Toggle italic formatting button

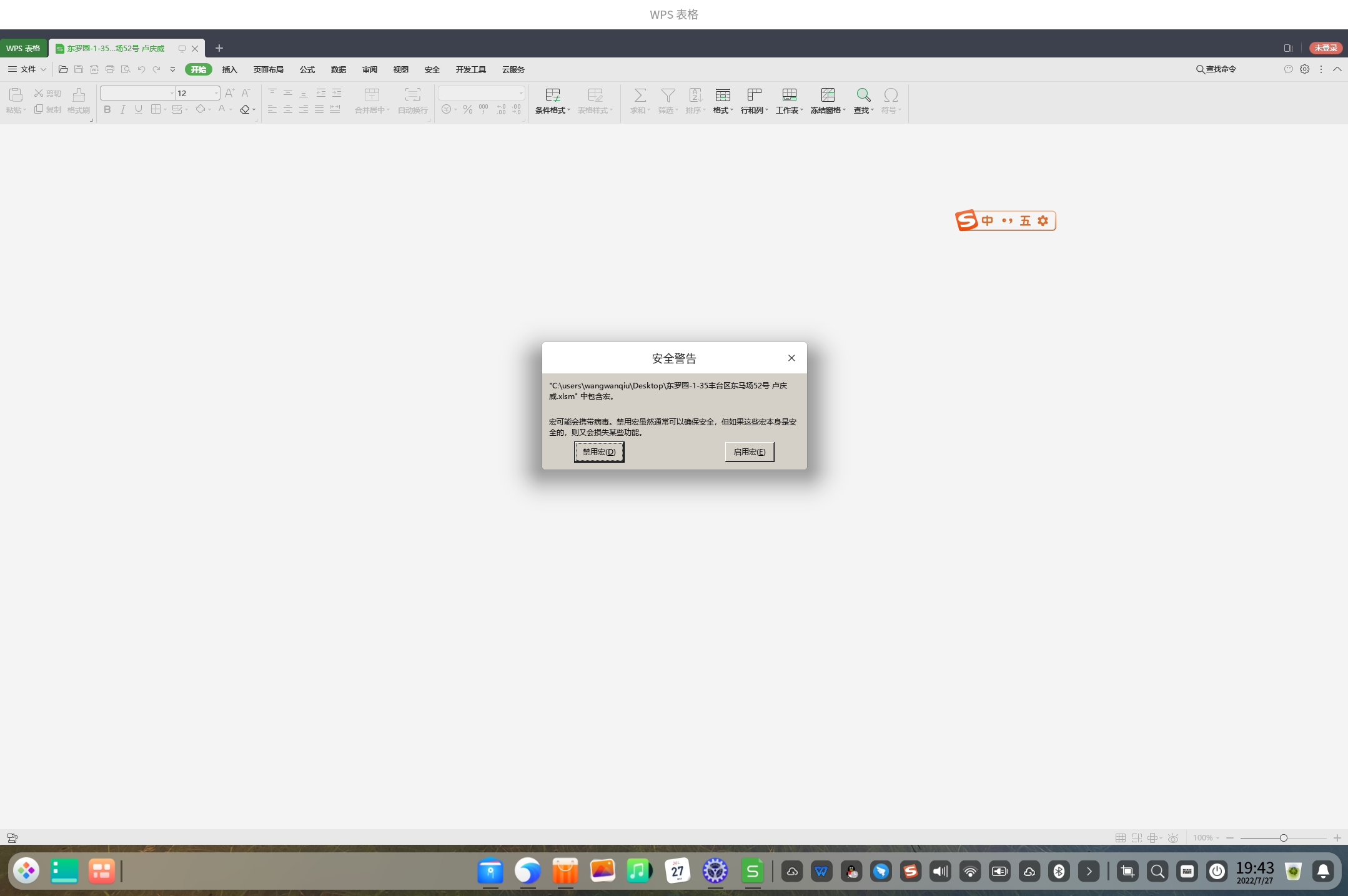coord(123,109)
